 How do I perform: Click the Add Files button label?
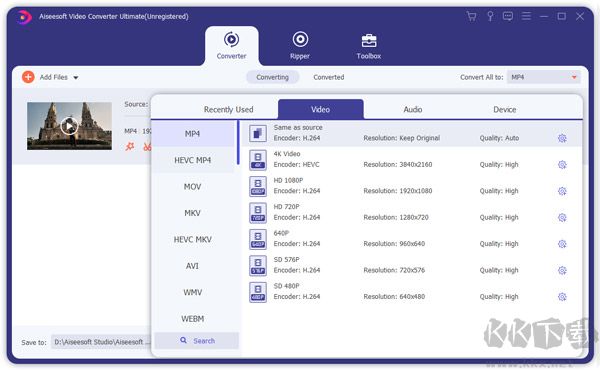tap(54, 77)
